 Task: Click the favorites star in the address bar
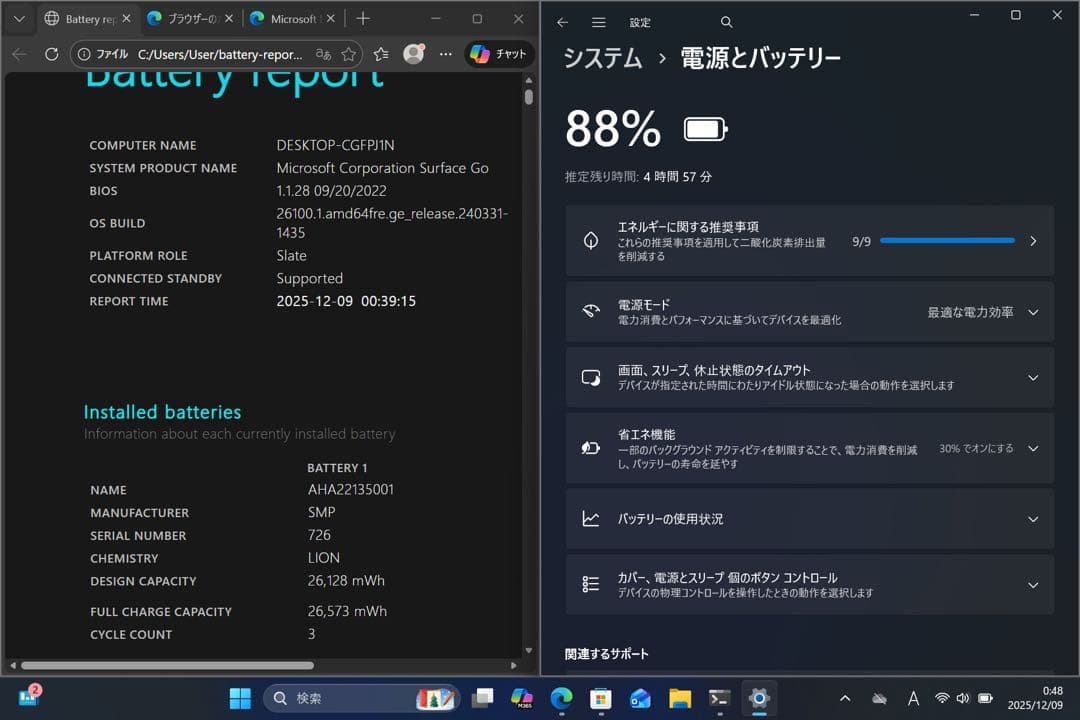click(347, 54)
